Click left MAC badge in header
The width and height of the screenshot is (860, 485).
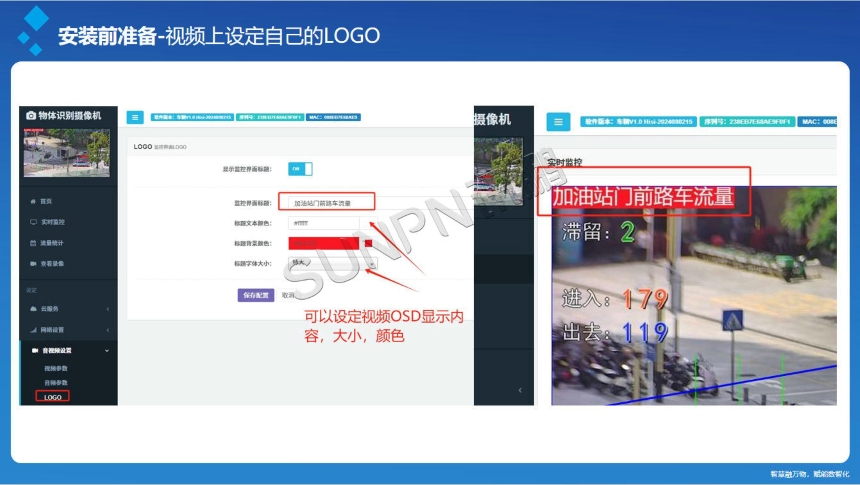pos(333,117)
